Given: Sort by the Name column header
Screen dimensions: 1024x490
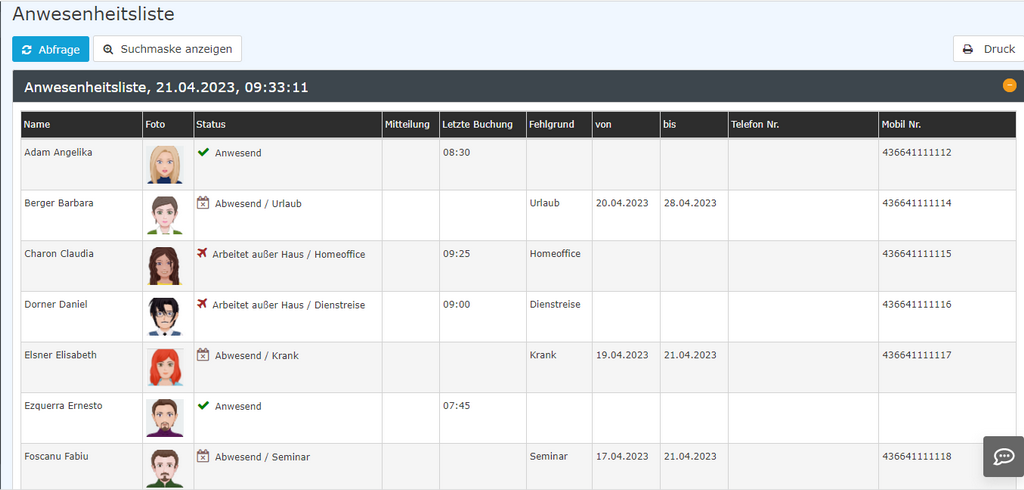Looking at the screenshot, I should pyautogui.click(x=37, y=125).
